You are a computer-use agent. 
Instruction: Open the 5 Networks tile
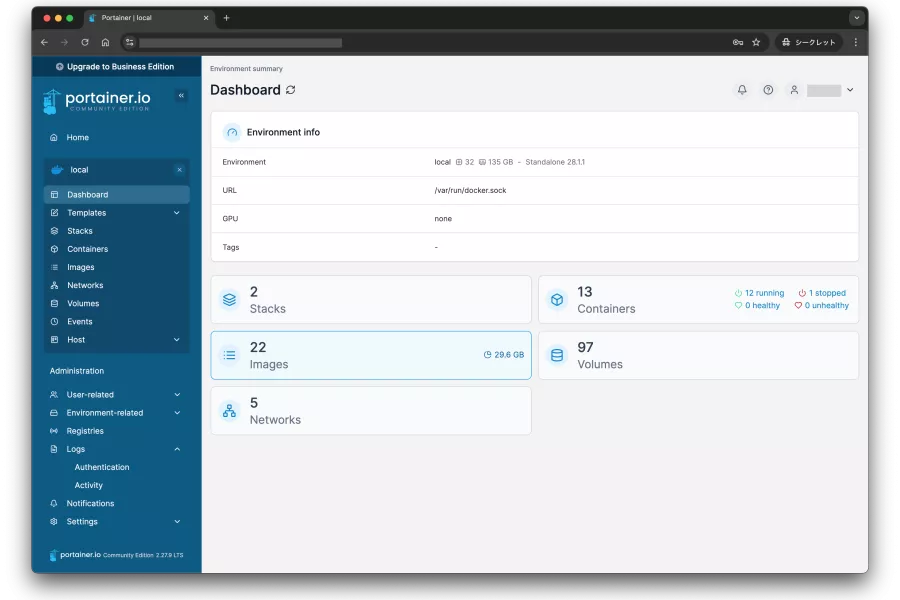point(371,411)
